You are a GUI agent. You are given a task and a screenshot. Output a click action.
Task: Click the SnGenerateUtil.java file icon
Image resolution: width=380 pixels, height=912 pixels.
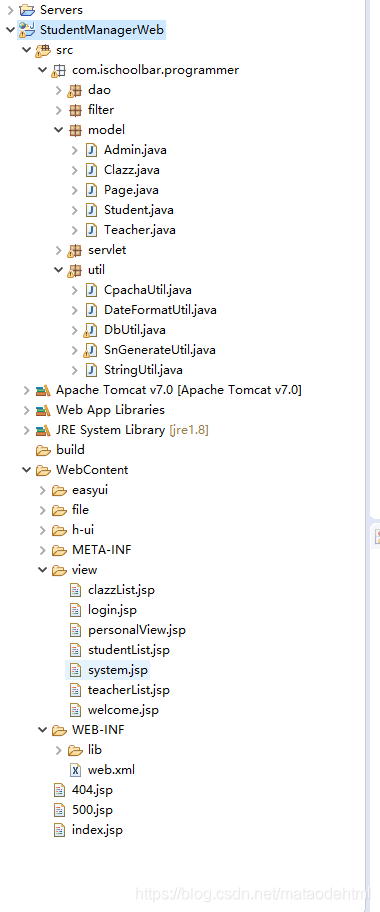click(91, 350)
